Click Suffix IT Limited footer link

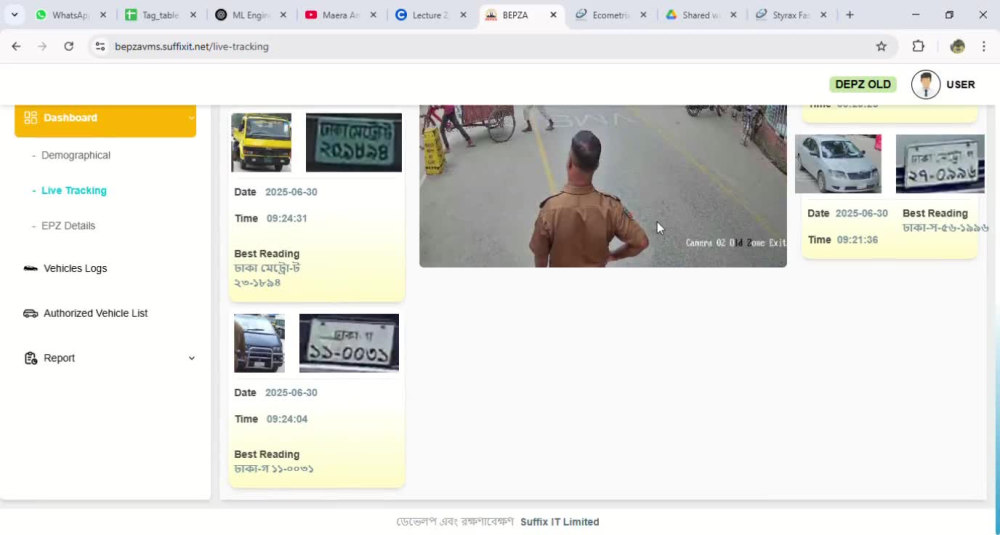[559, 522]
